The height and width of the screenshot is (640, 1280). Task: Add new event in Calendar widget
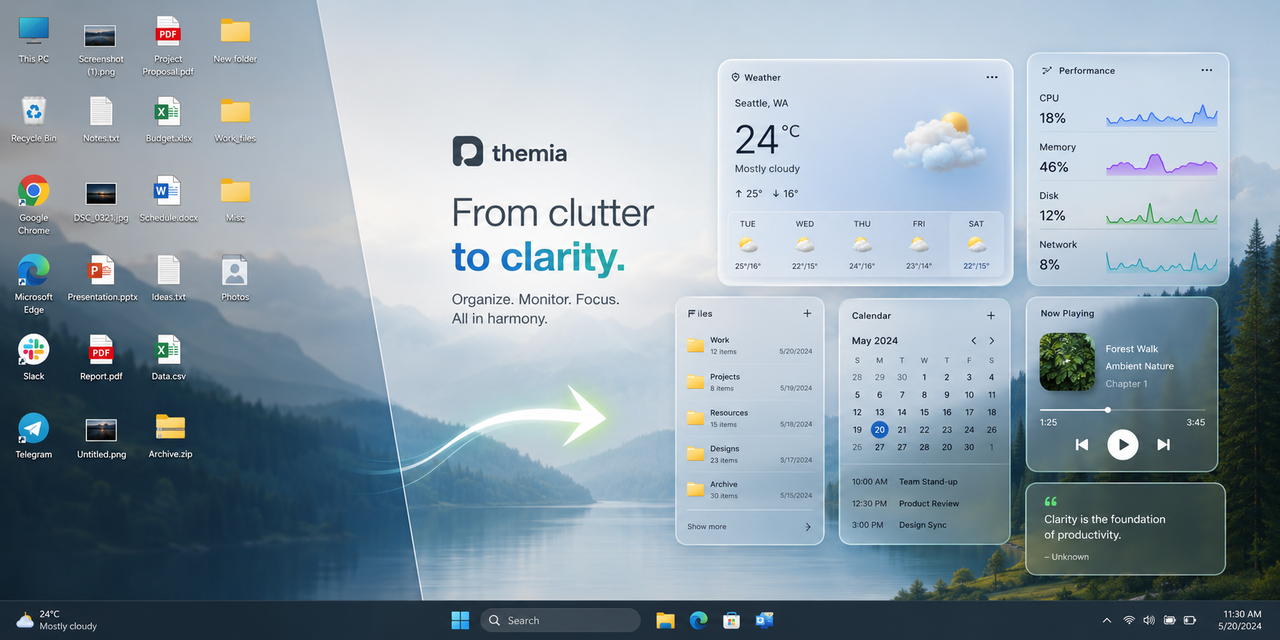tap(991, 315)
